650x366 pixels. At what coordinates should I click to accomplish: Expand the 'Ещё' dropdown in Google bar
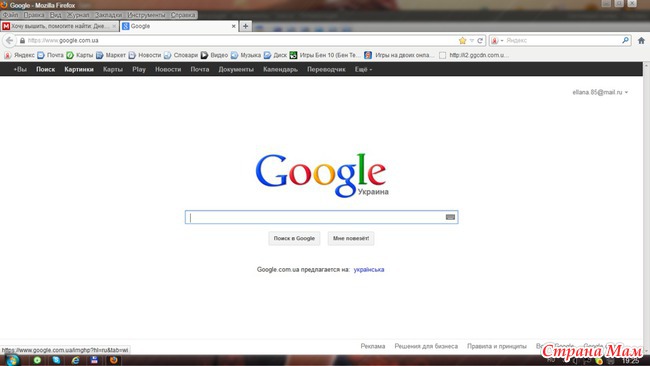[364, 70]
